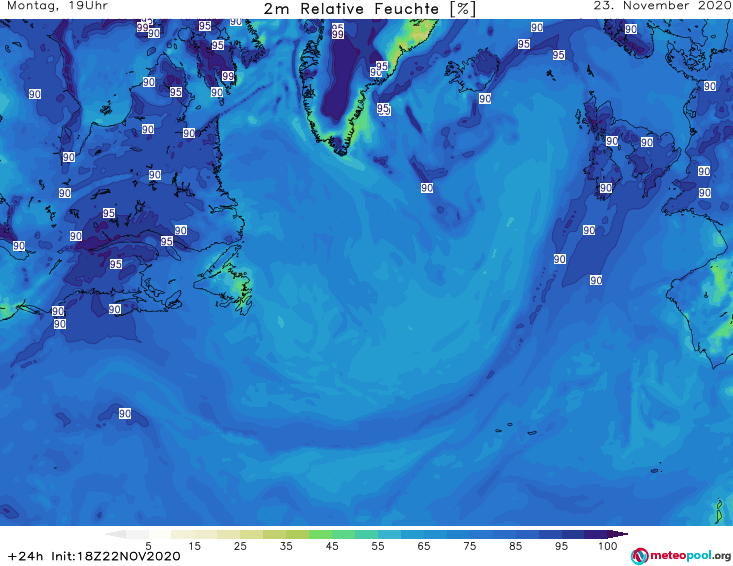This screenshot has width=733, height=566.
Task: Pick the colorbar value label '45'
Action: coord(332,546)
